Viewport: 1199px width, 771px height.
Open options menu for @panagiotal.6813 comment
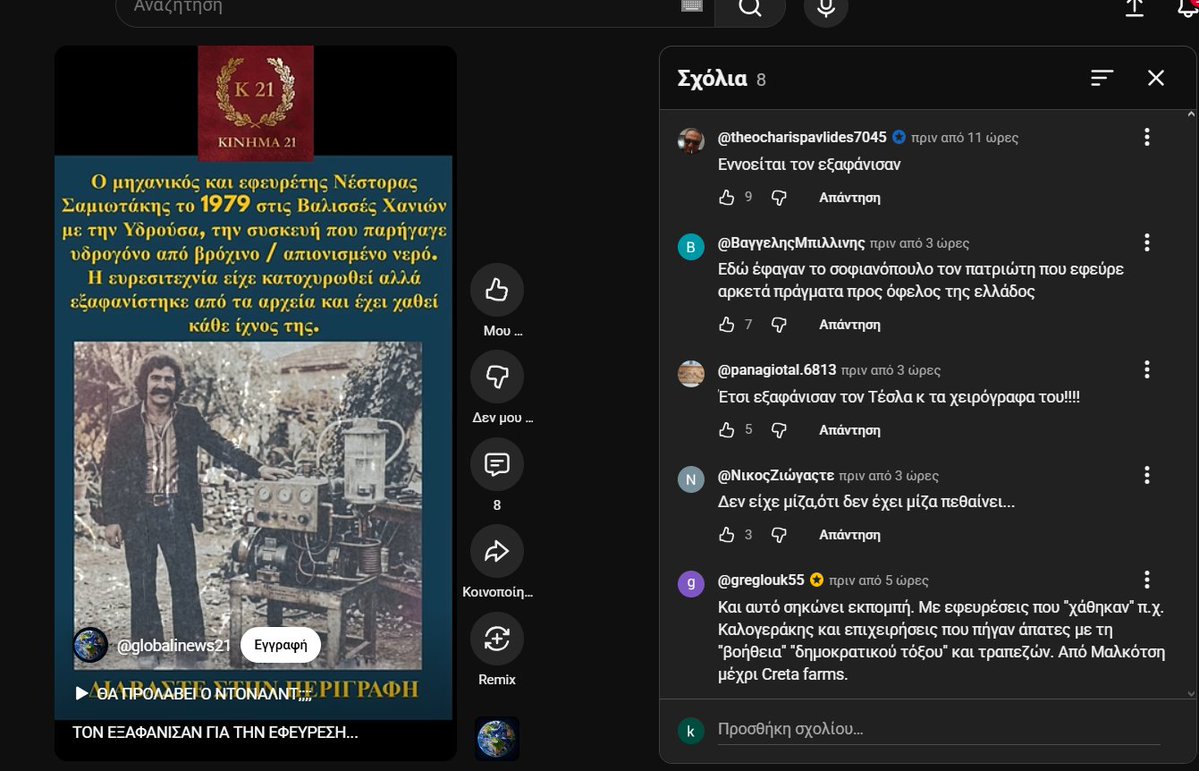[x=1146, y=369]
